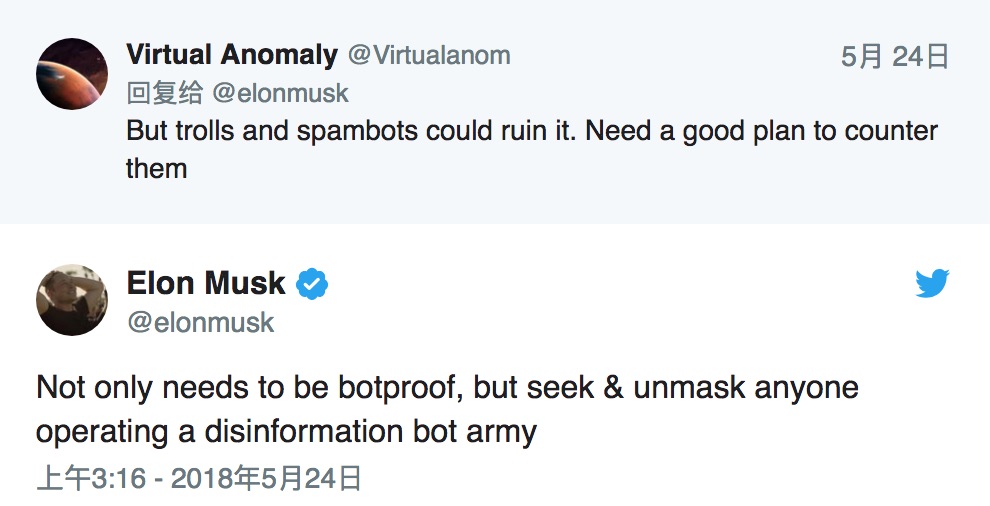
Task: Click @elonmusk mention after 回复给
Action: (280, 94)
